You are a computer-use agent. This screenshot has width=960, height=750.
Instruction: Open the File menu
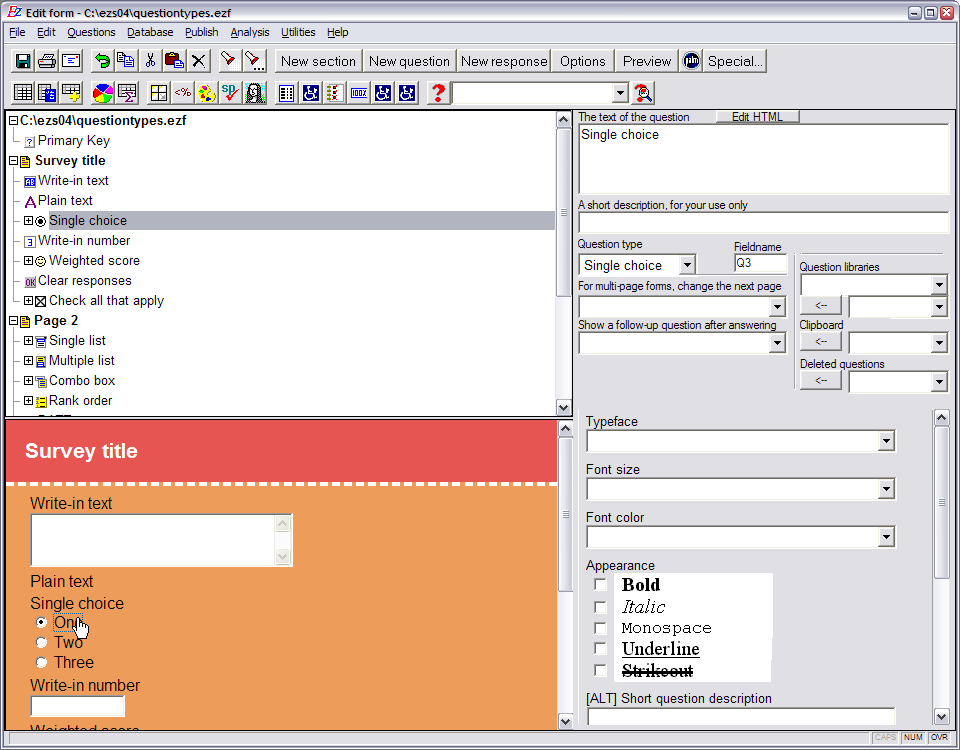point(17,32)
